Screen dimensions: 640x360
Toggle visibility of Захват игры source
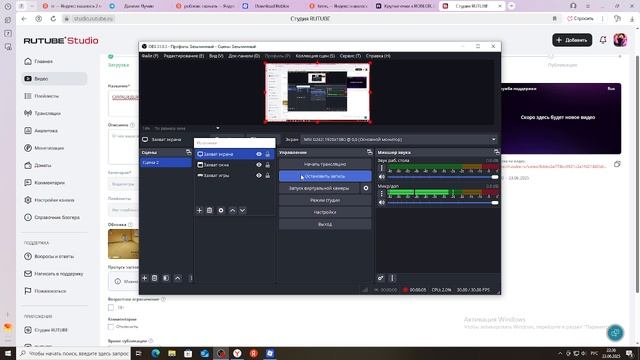point(259,176)
